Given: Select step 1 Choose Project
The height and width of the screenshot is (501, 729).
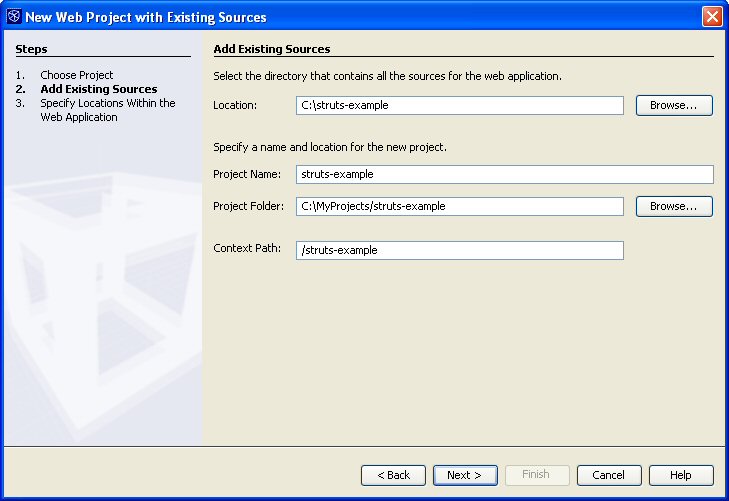Looking at the screenshot, I should point(77,75).
